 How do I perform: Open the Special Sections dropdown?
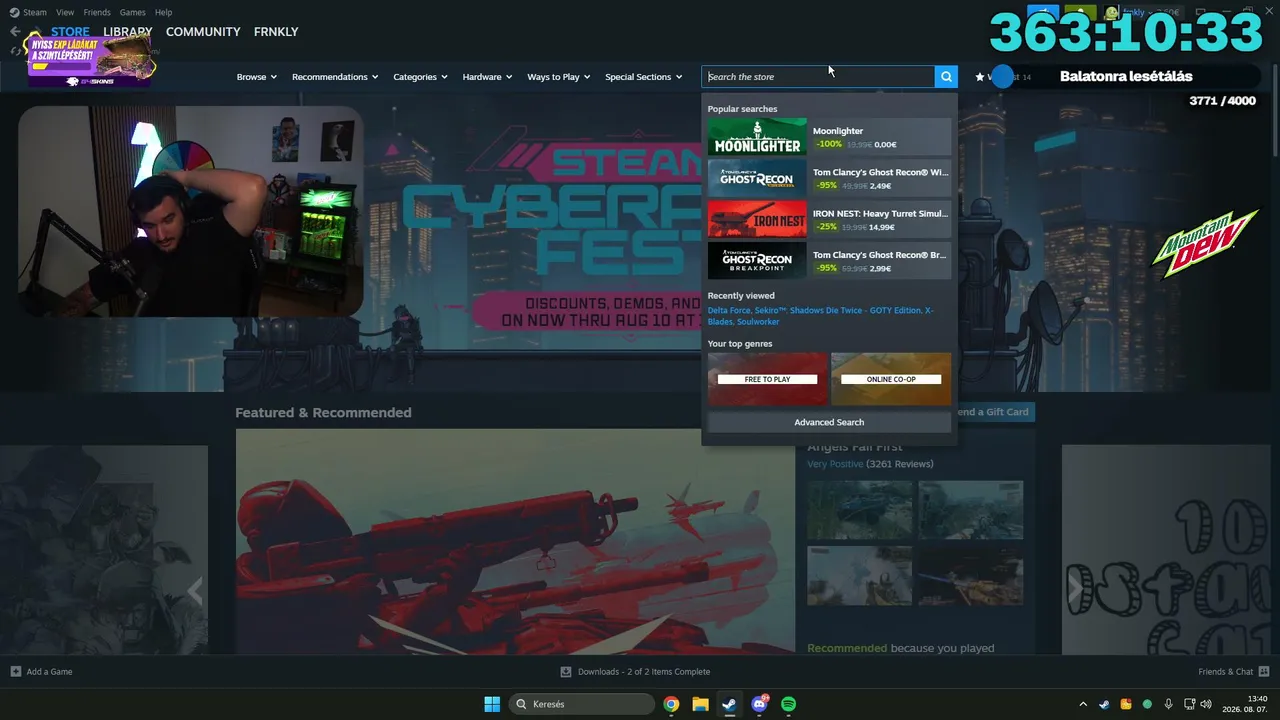pyautogui.click(x=644, y=77)
